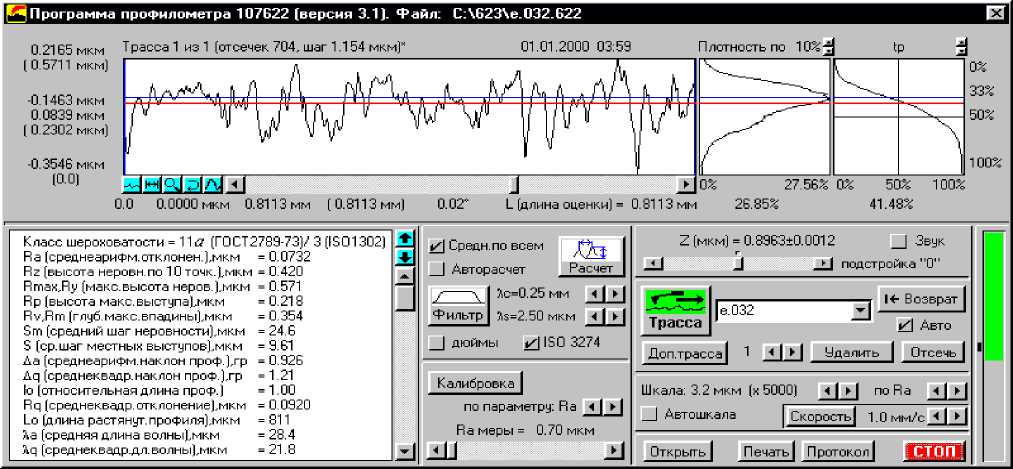Screen dimensions: 1013x469
Task: Decrease Шкала scale with left arrow
Action: click(x=828, y=391)
